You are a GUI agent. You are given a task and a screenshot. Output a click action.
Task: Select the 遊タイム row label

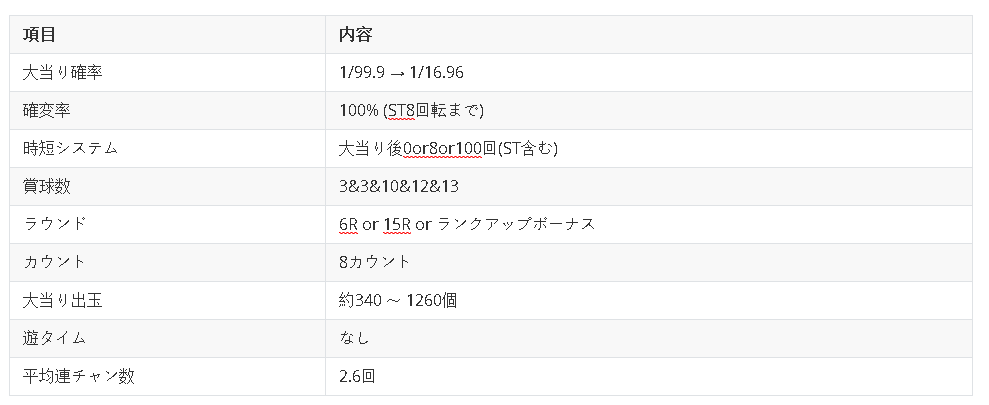54,338
